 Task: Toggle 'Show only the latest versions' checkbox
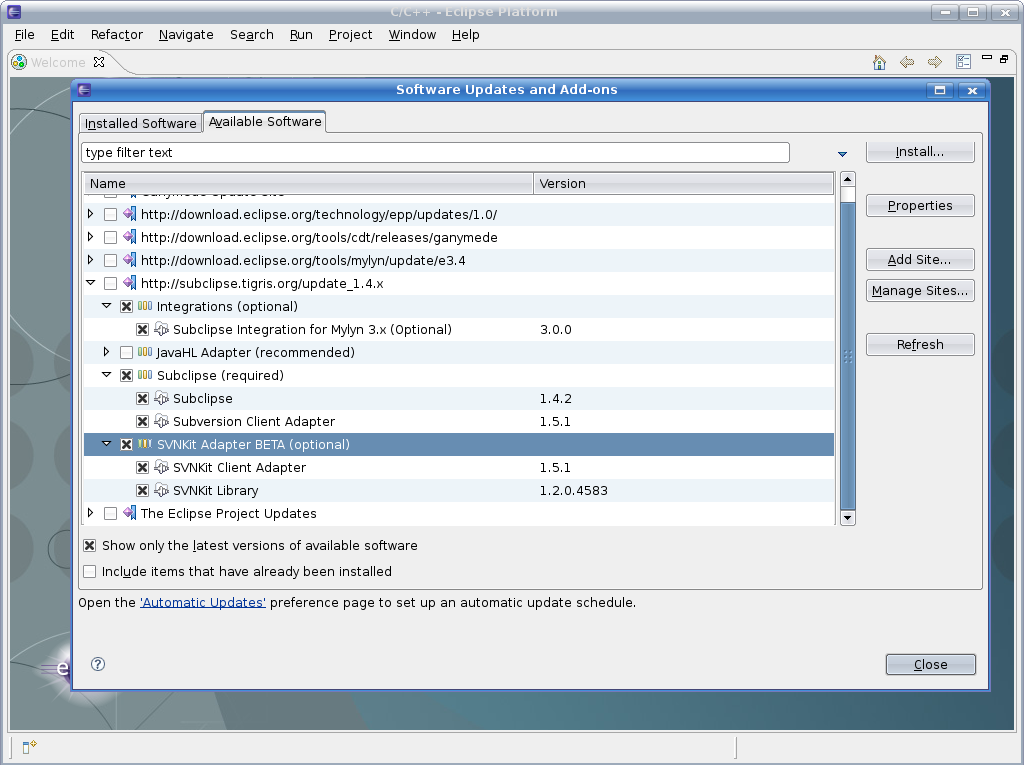[x=90, y=546]
